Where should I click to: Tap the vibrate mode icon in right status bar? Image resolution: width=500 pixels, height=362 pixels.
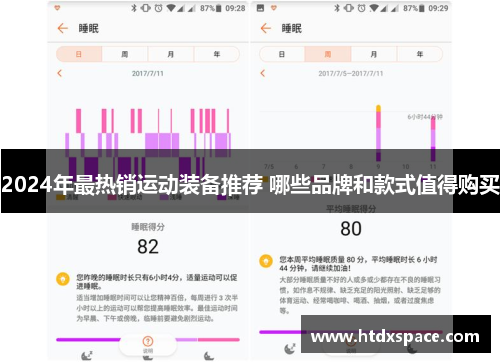coord(349,8)
